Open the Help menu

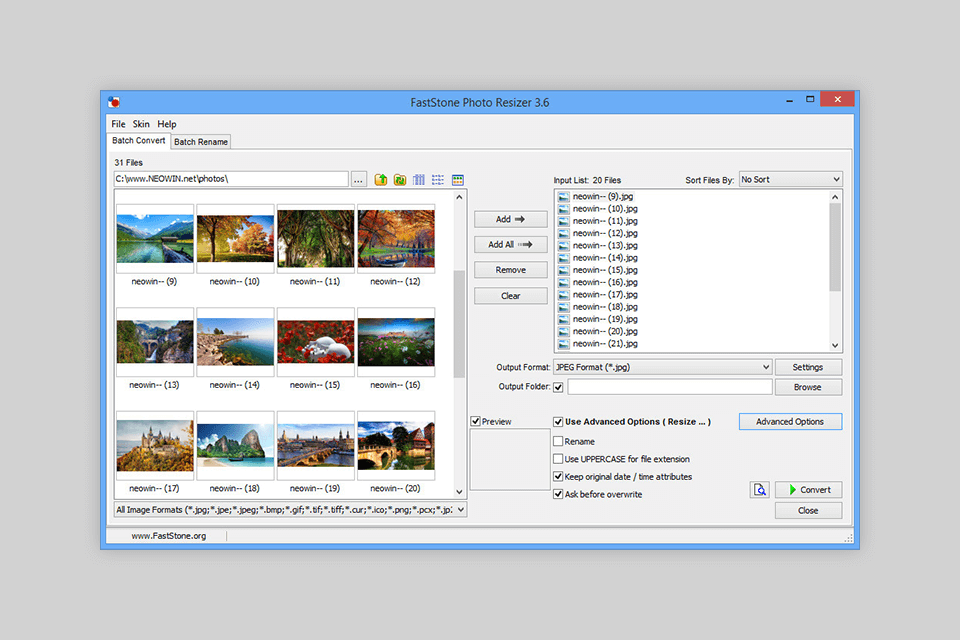[x=167, y=124]
